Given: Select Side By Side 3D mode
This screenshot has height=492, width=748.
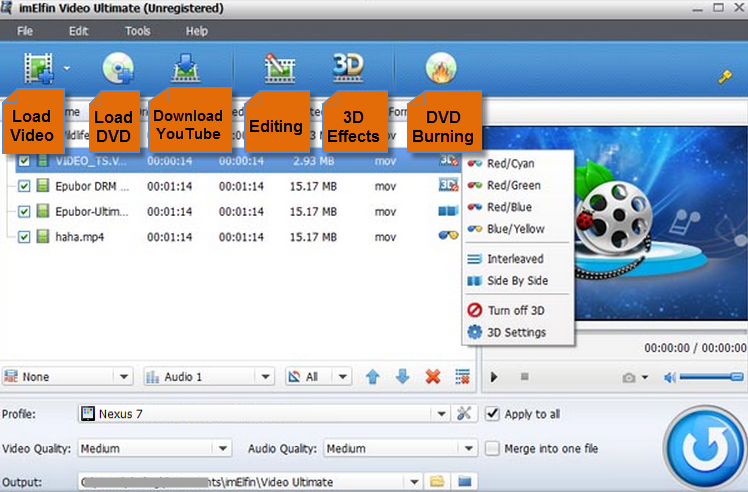Looking at the screenshot, I should pyautogui.click(x=518, y=281).
